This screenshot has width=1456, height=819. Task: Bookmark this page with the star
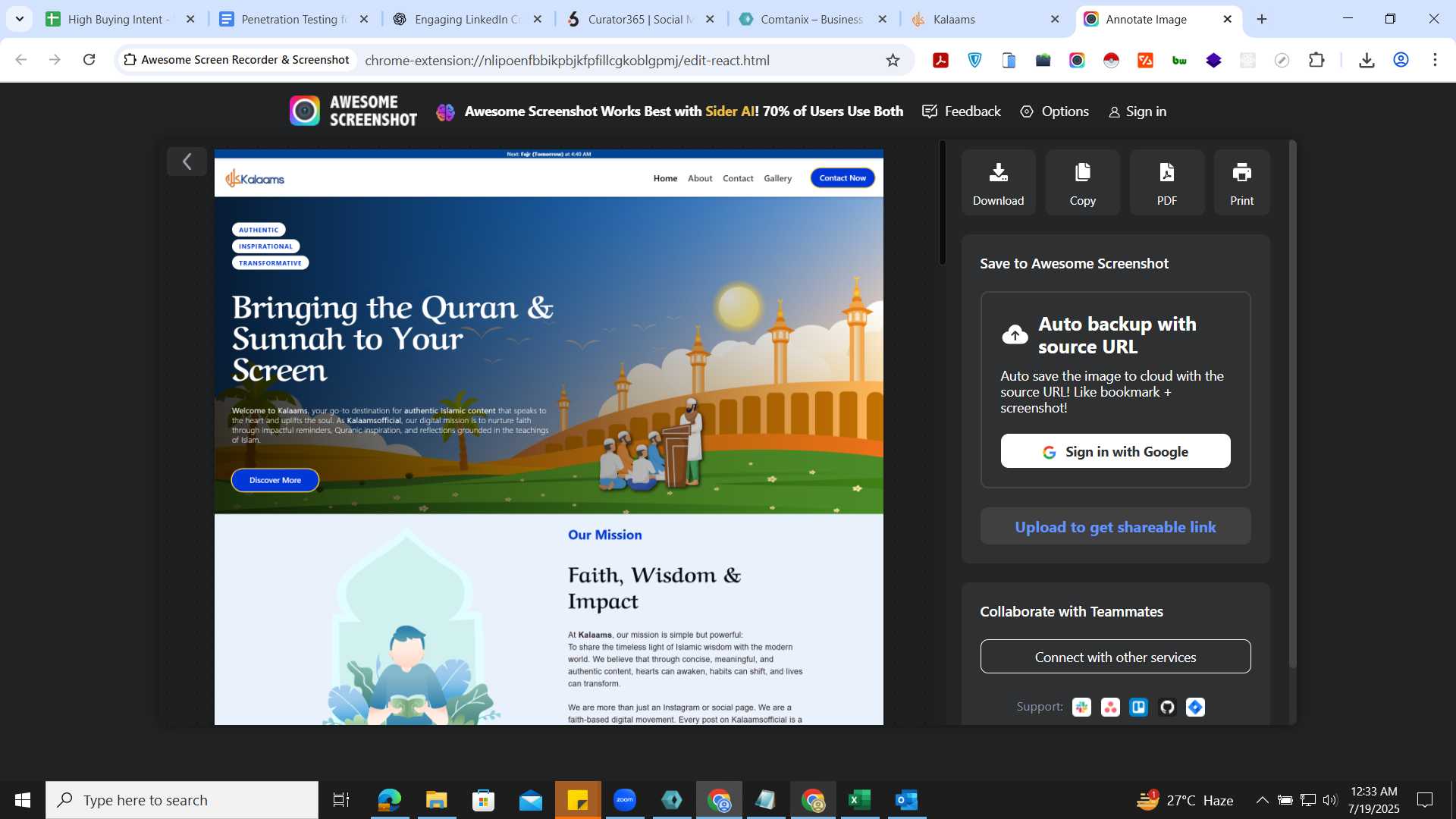coord(893,60)
